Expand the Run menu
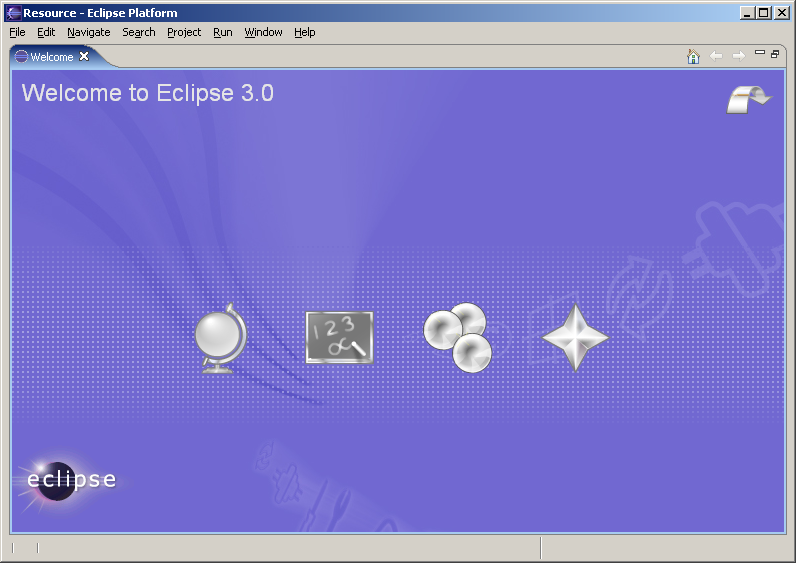The image size is (796, 563). click(x=222, y=32)
